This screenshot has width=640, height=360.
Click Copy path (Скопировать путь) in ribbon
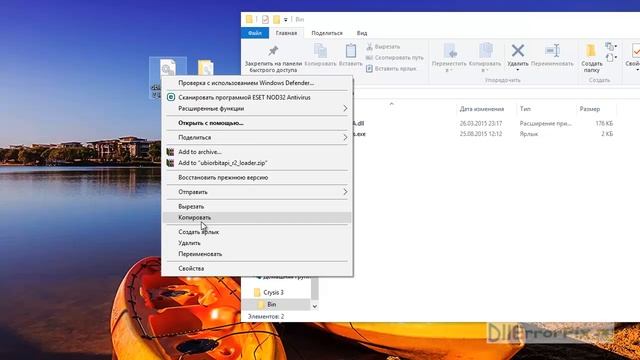(x=394, y=58)
